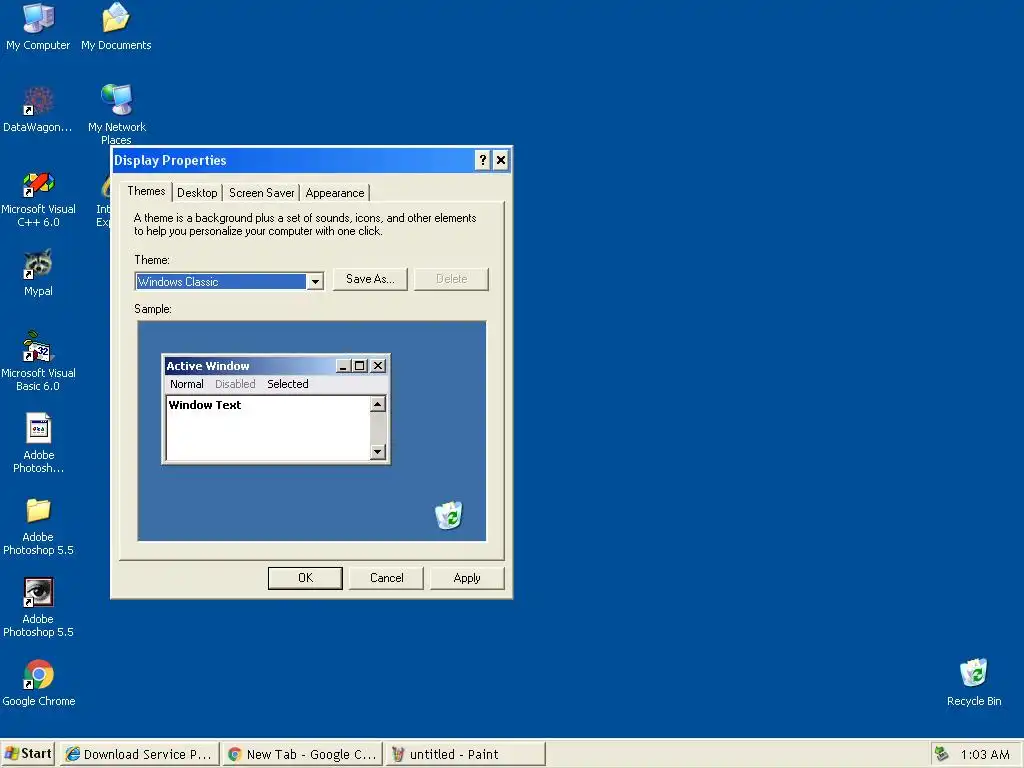Switch to New Tab - Google Chrome taskbar item
This screenshot has width=1024, height=768.
pyautogui.click(x=302, y=754)
